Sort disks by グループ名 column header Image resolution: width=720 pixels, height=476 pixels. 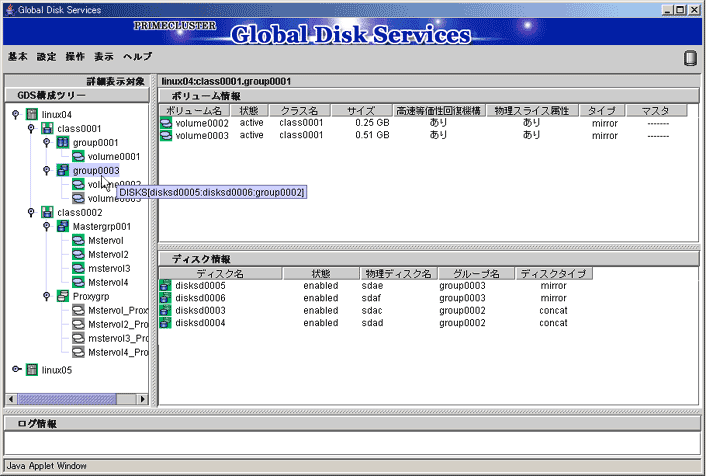[x=476, y=274]
